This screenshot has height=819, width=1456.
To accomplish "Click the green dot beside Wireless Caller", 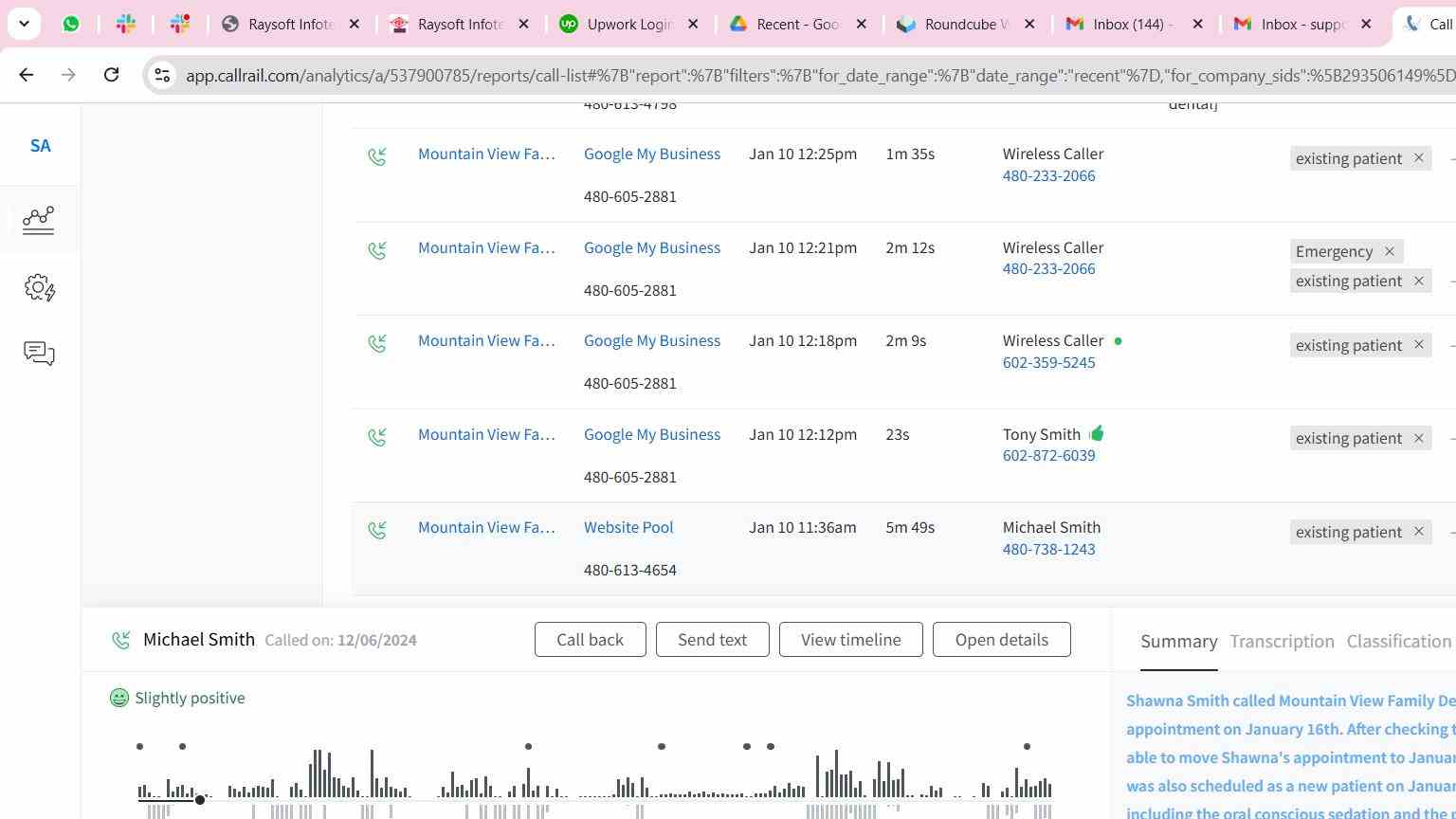I will (1118, 341).
